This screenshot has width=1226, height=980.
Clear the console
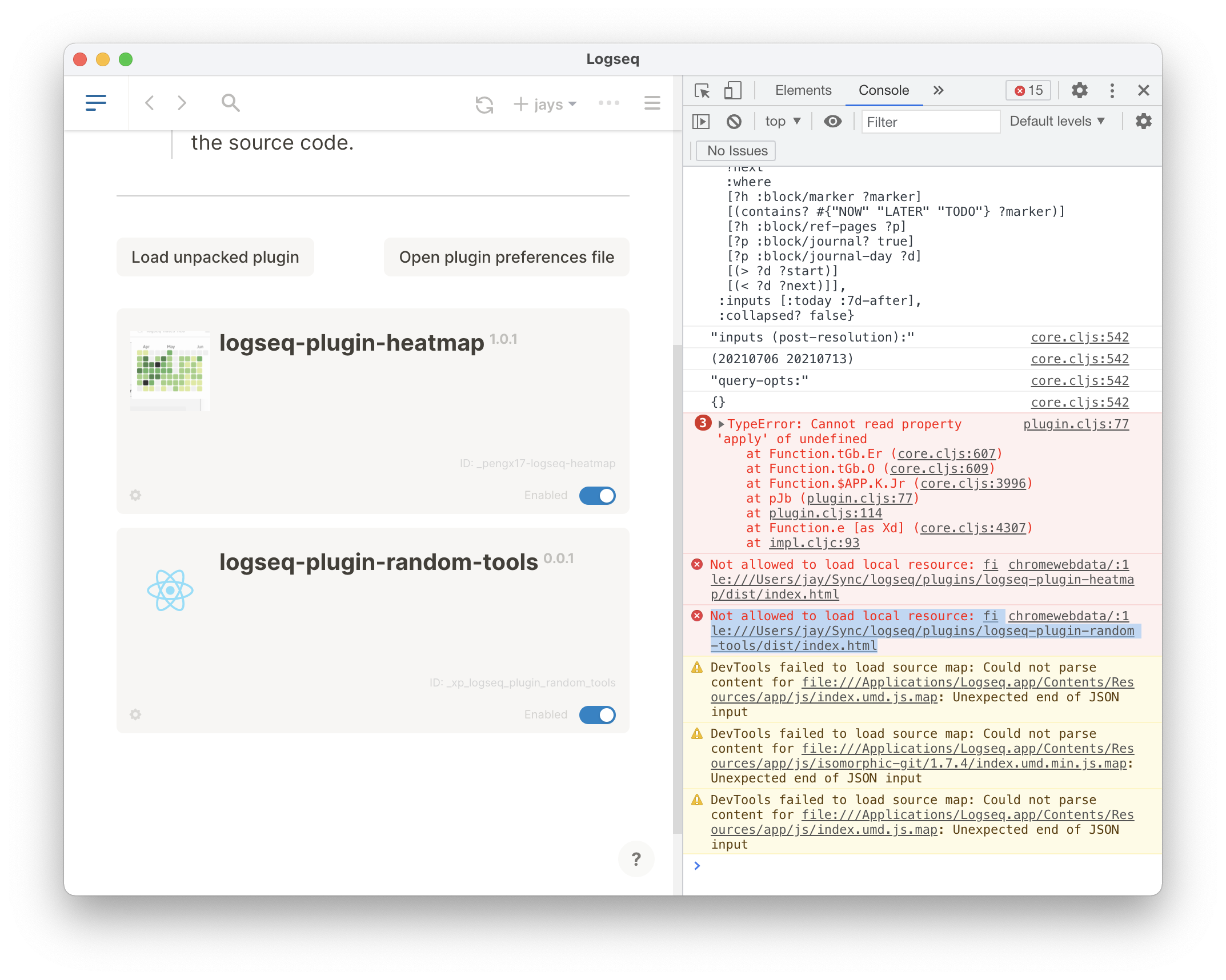tap(734, 121)
